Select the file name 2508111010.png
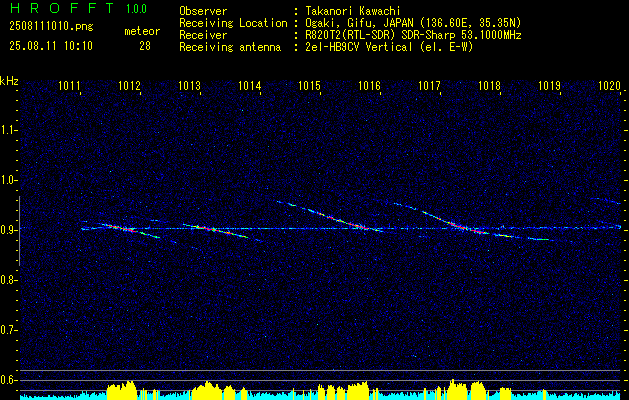The width and height of the screenshot is (629, 400). pyautogui.click(x=51, y=27)
